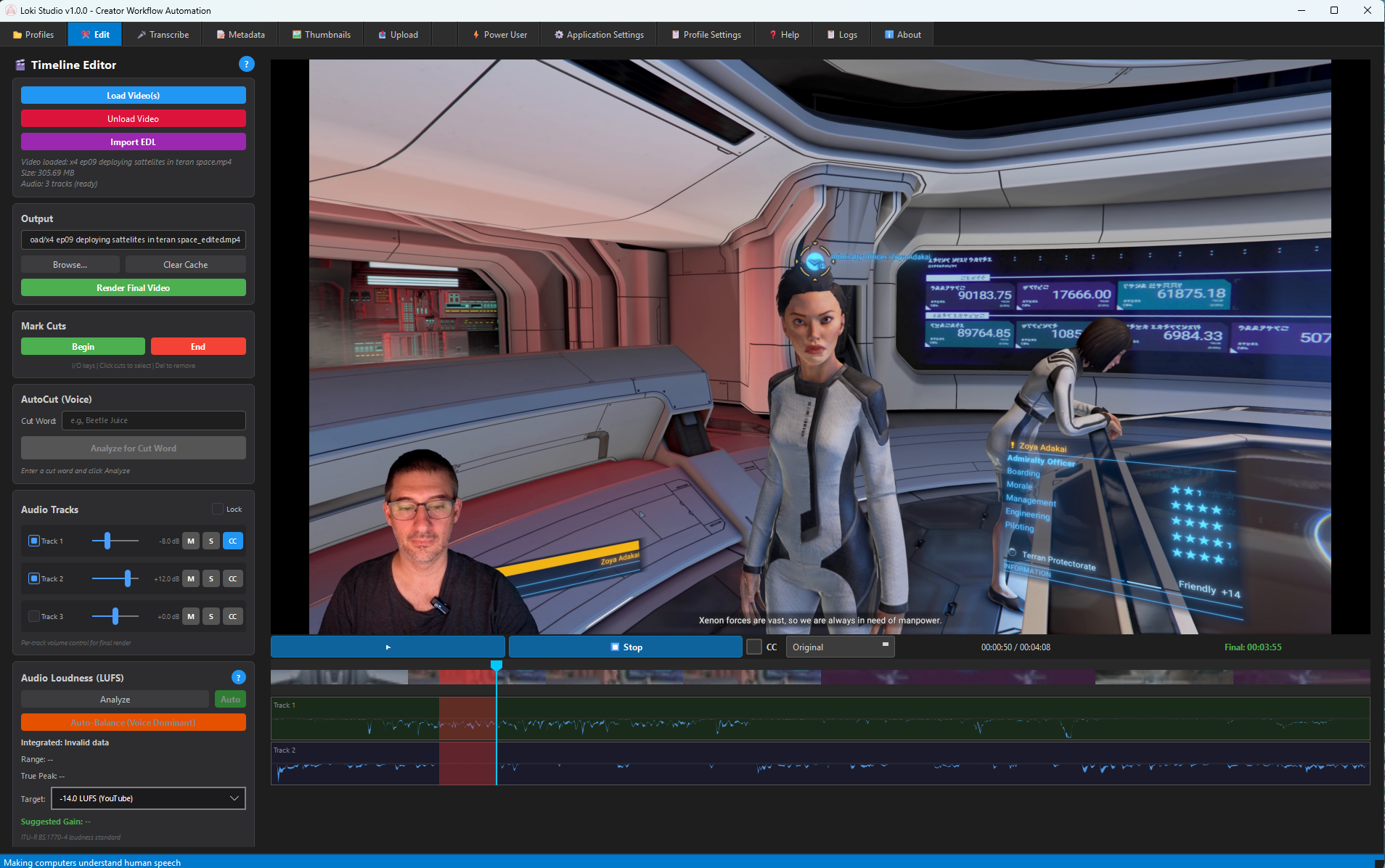The height and width of the screenshot is (868, 1385).
Task: Mute Track 3 with its M button
Action: (x=190, y=616)
